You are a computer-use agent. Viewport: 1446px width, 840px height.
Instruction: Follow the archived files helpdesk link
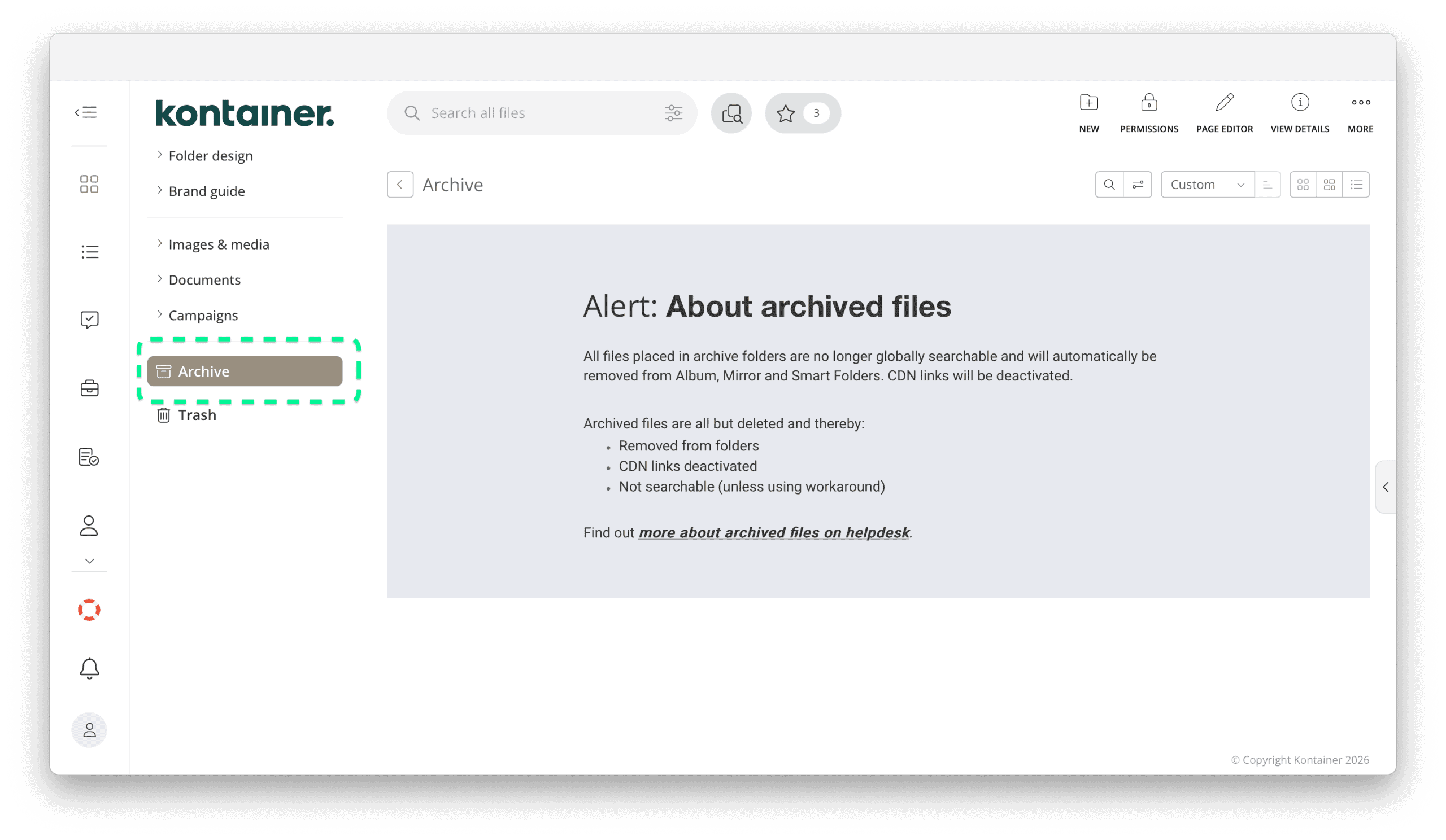point(774,533)
